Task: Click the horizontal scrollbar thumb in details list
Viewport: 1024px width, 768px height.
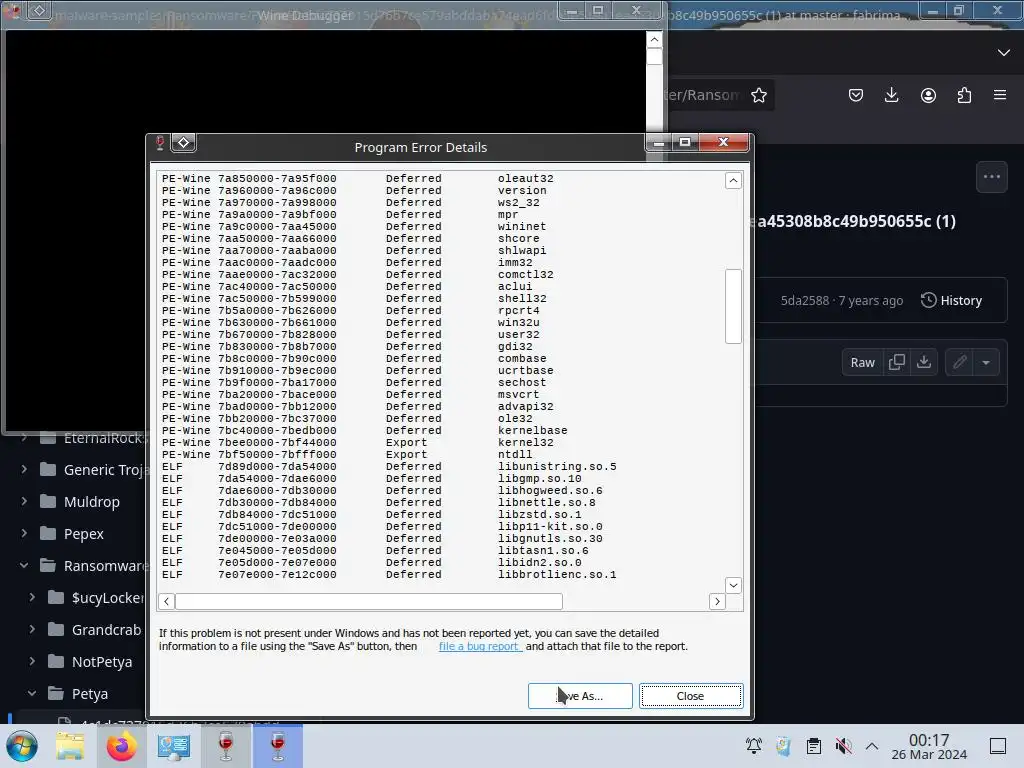Action: click(x=369, y=601)
